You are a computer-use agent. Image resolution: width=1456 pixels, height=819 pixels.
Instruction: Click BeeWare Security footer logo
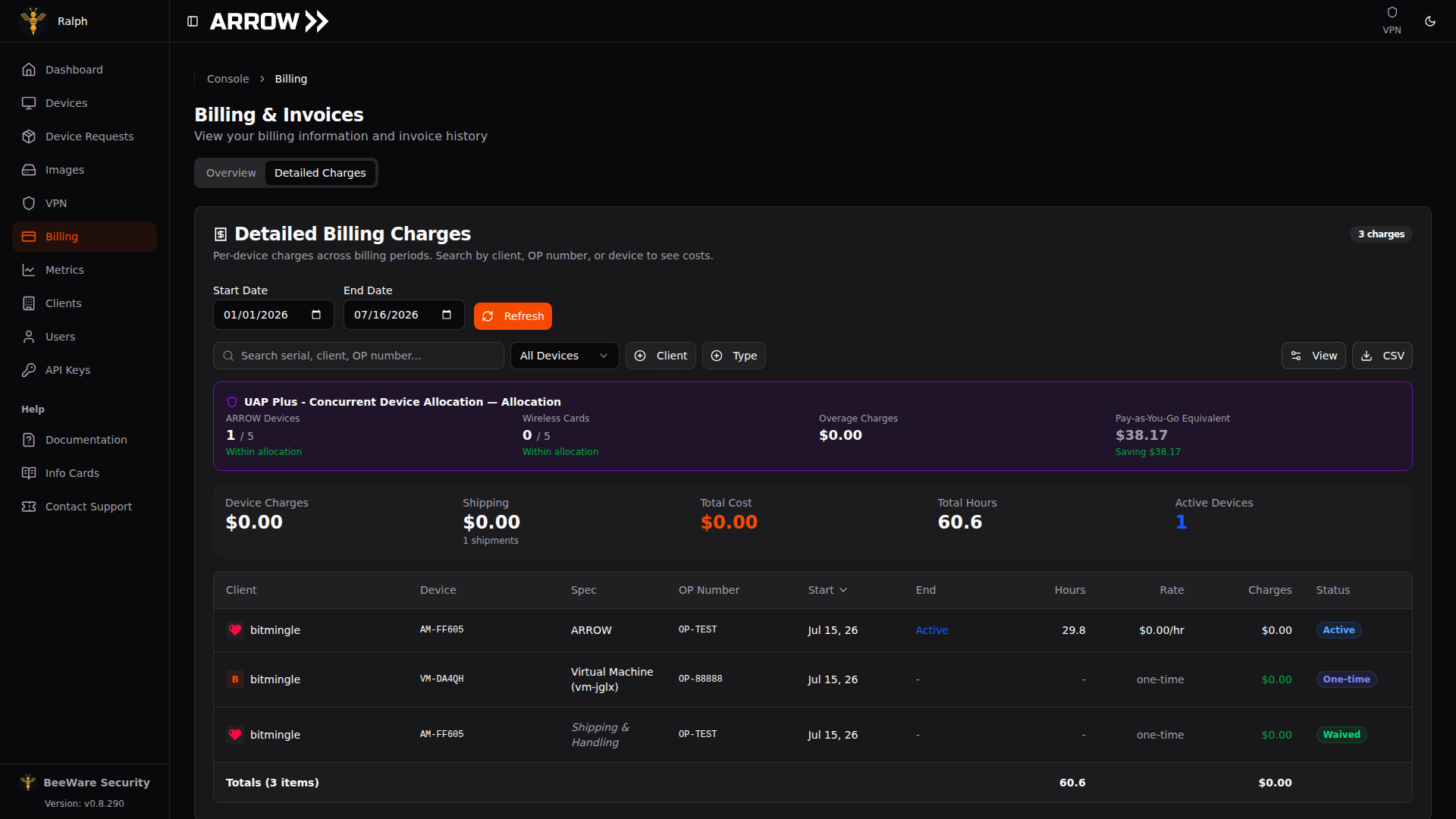tap(28, 783)
